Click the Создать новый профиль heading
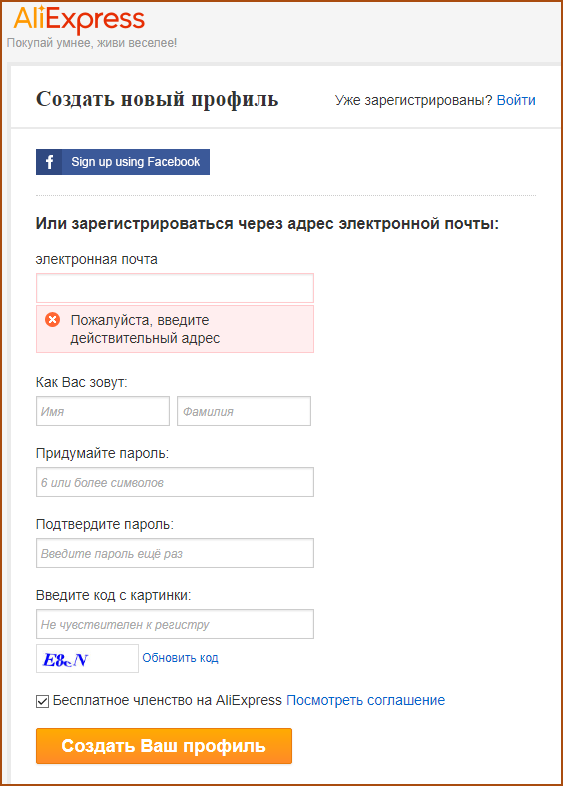The height and width of the screenshot is (786, 563). coord(157,99)
